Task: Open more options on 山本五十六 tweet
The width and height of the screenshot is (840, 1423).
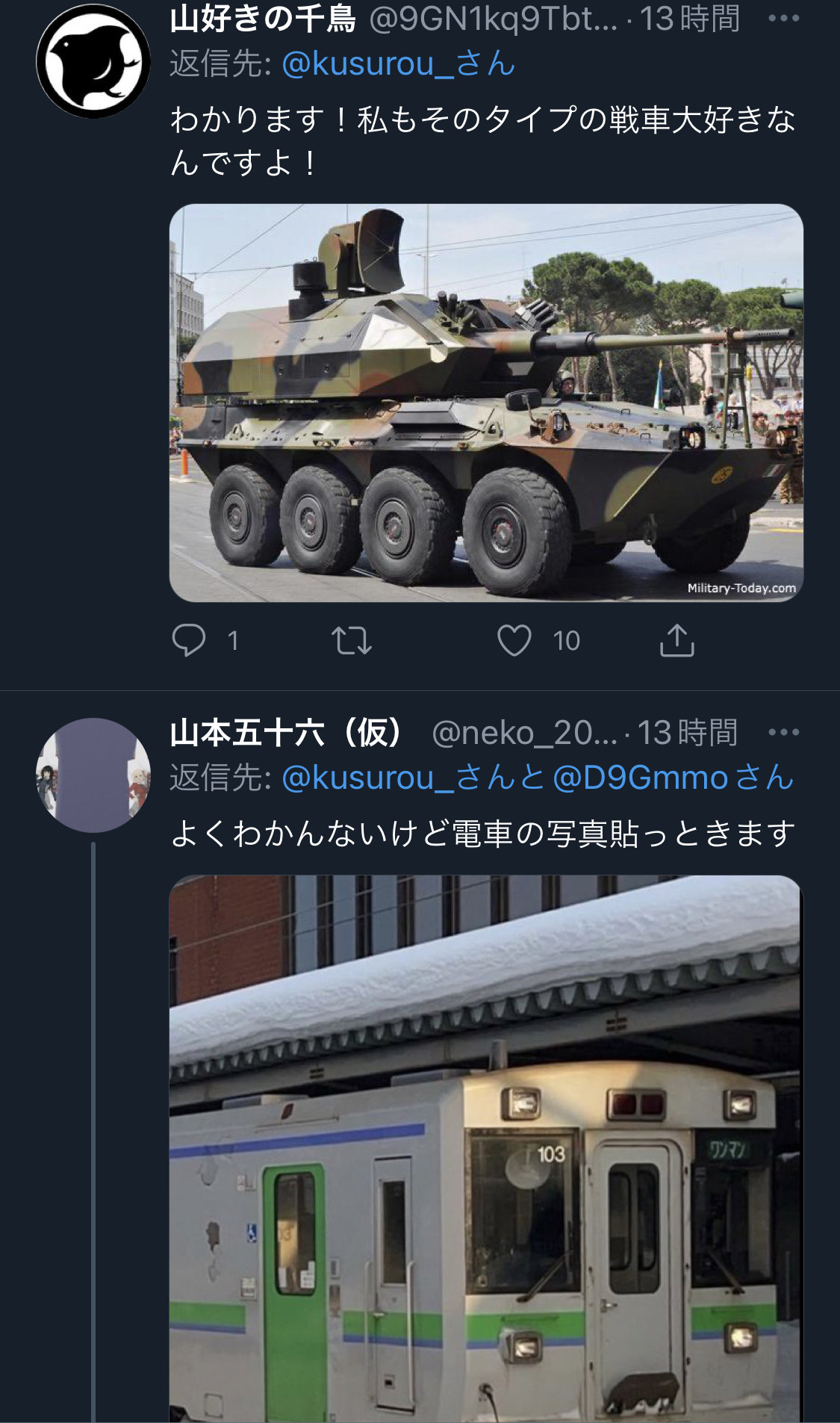Action: (784, 732)
